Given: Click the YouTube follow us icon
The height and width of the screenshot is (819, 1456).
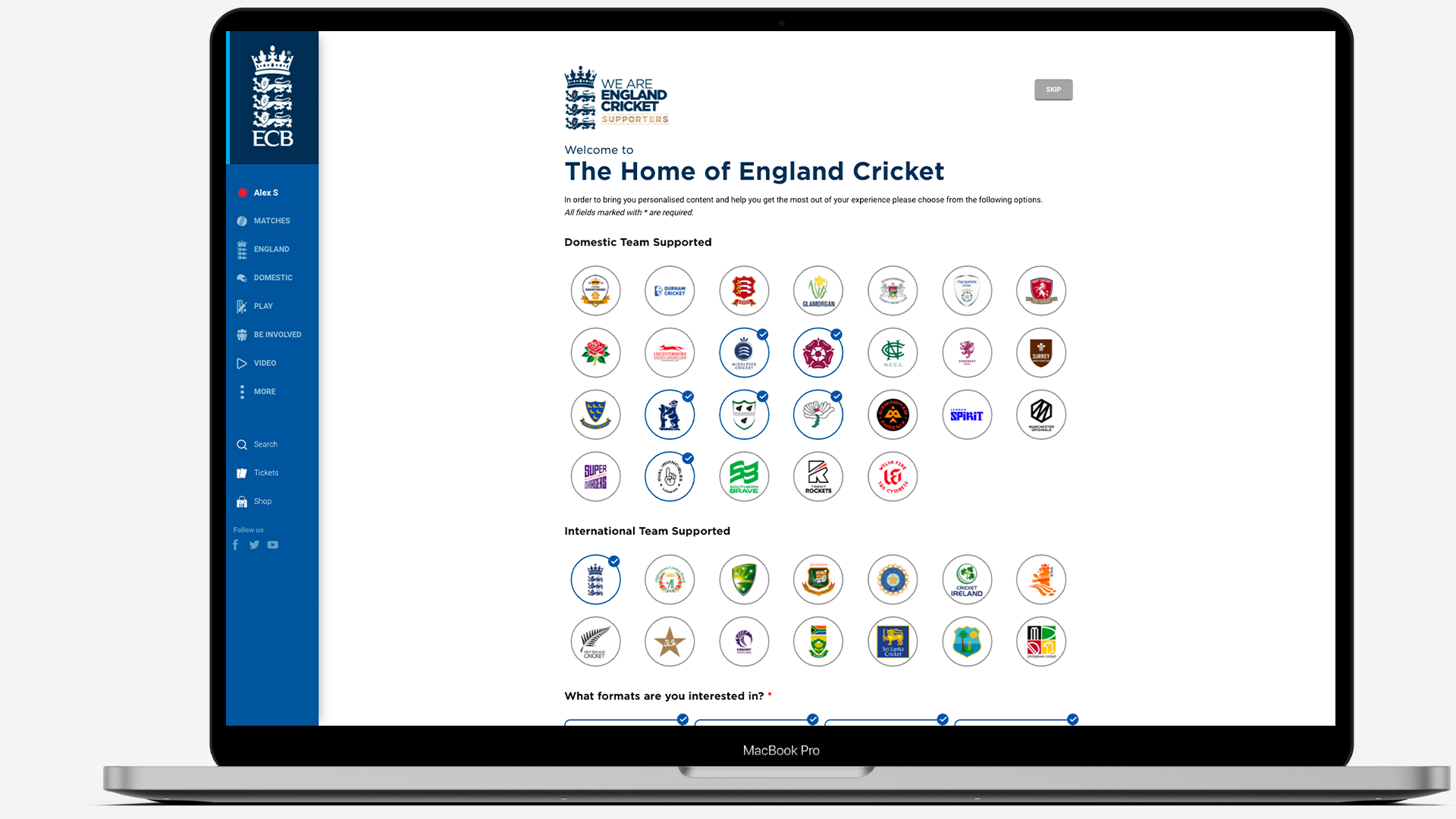Looking at the screenshot, I should coord(272,544).
